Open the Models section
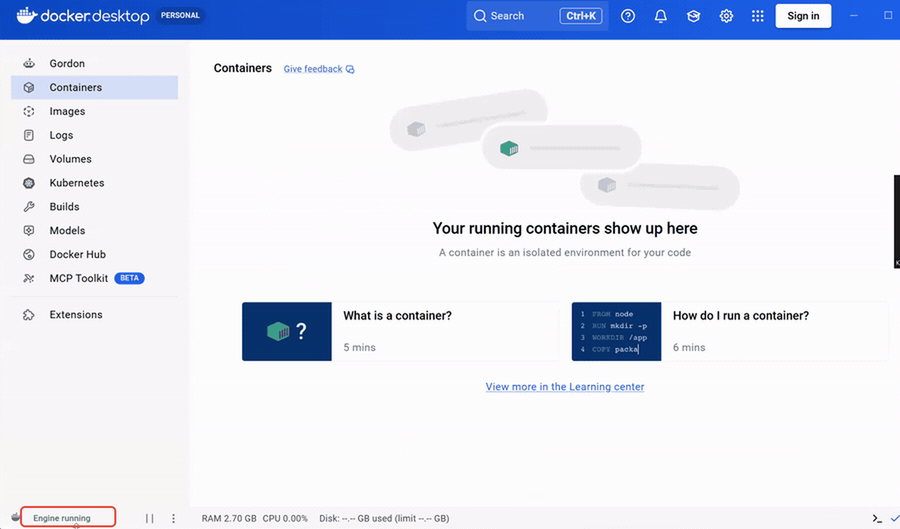900x529 pixels. point(94,231)
